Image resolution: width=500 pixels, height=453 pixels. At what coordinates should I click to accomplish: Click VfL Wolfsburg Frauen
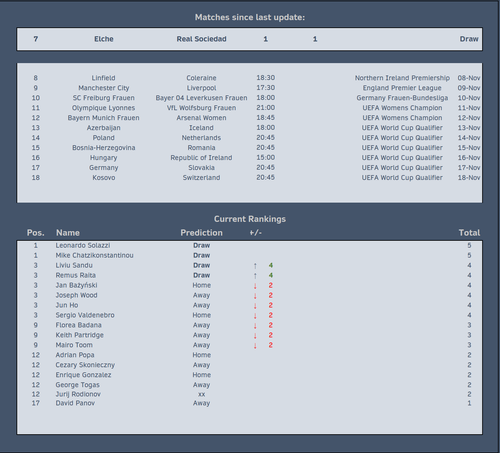[x=201, y=108]
